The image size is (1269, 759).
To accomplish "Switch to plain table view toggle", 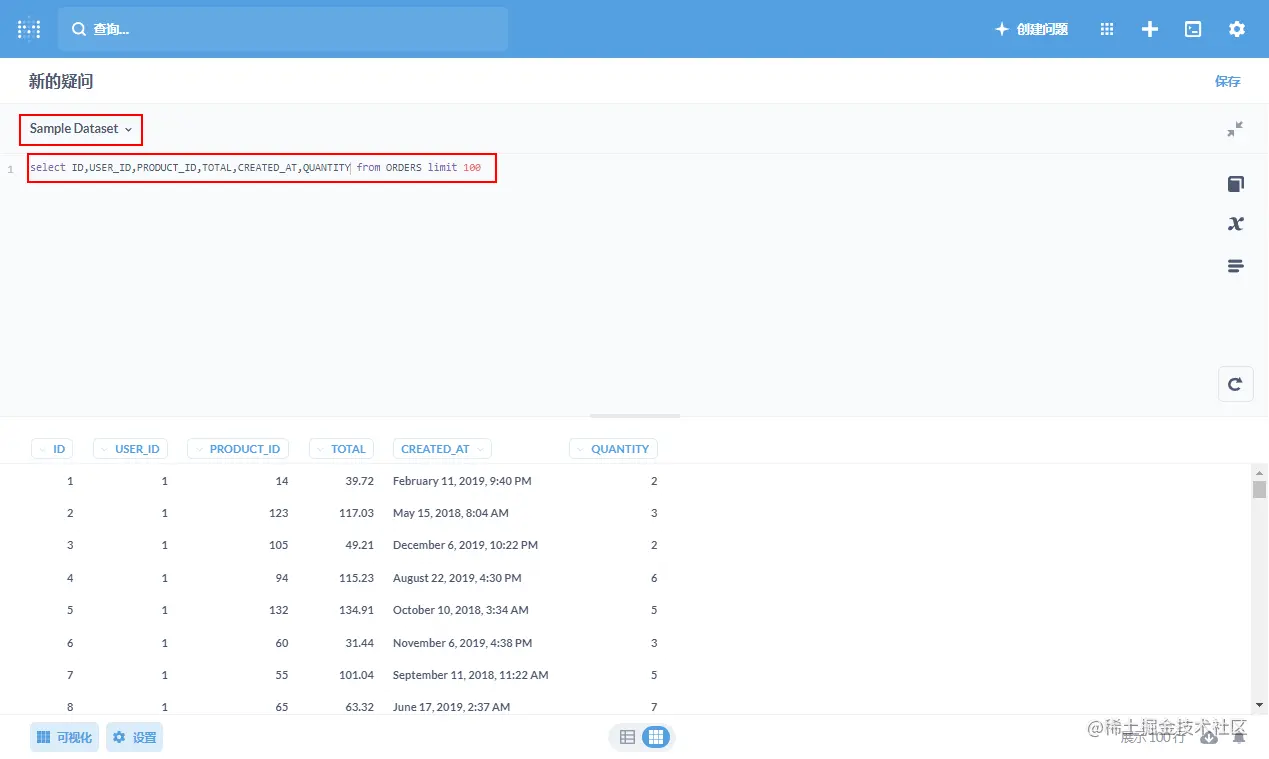I will point(627,737).
